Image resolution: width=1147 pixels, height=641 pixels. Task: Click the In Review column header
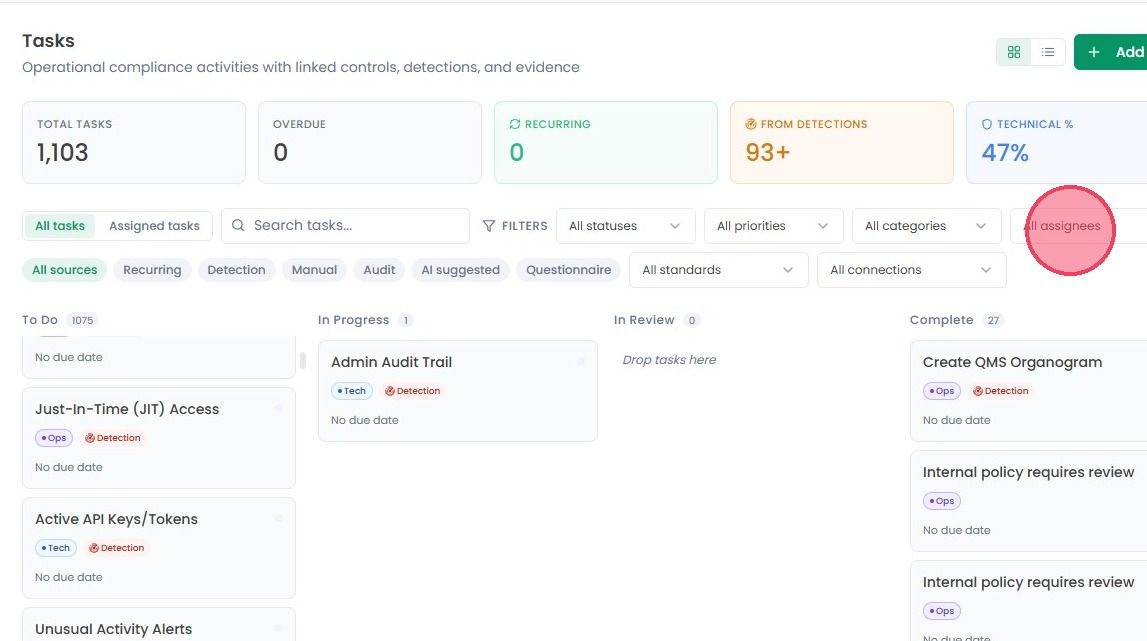(644, 320)
